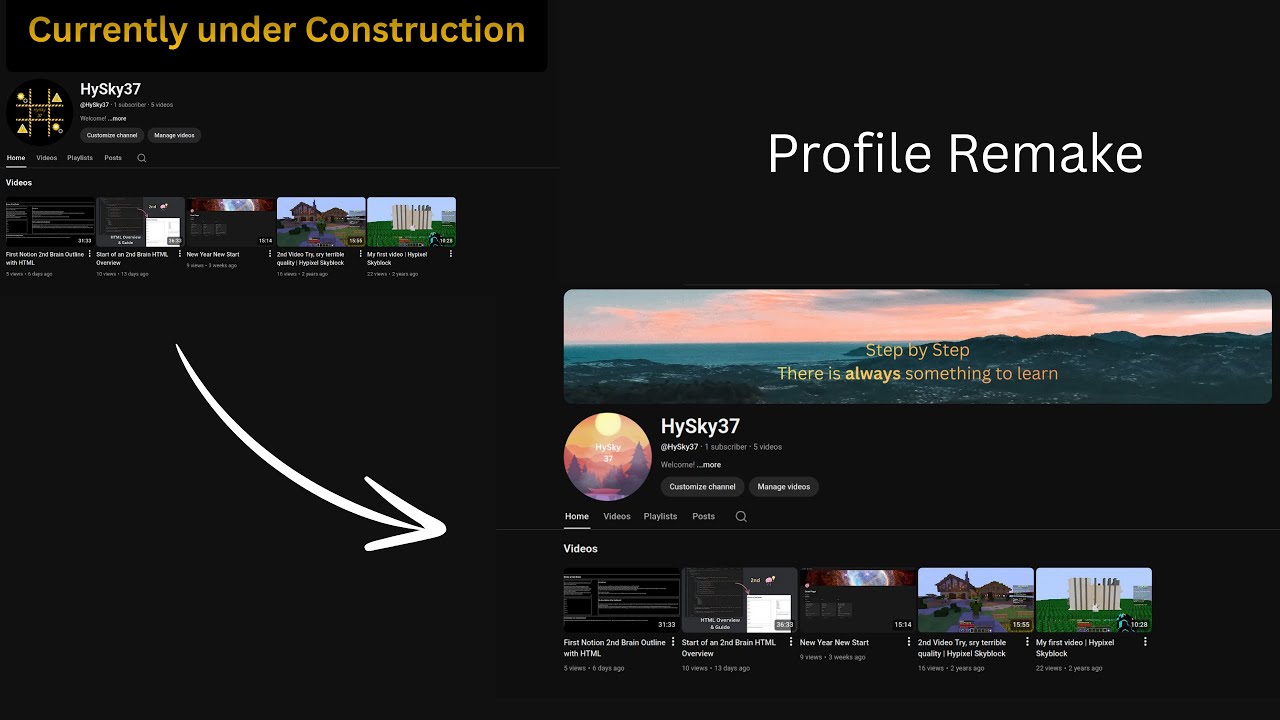The image size is (1280, 720).
Task: Select Posts tab in the new large profile
Action: pyautogui.click(x=704, y=517)
